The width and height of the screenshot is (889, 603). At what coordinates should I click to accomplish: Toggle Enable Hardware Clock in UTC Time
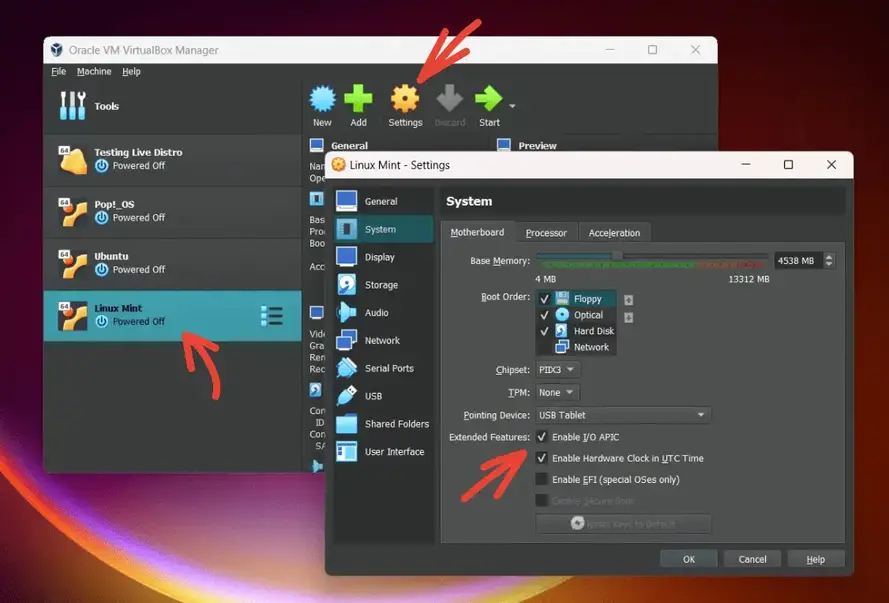tap(542, 458)
